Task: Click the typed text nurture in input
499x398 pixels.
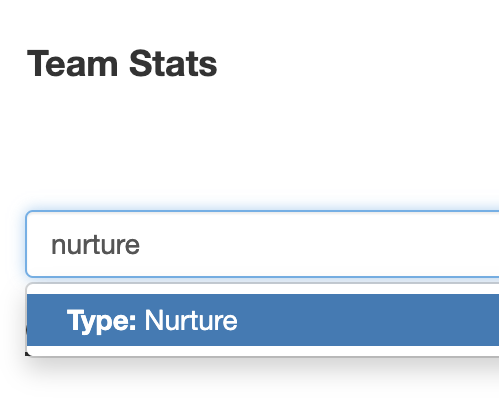Action: tap(95, 245)
